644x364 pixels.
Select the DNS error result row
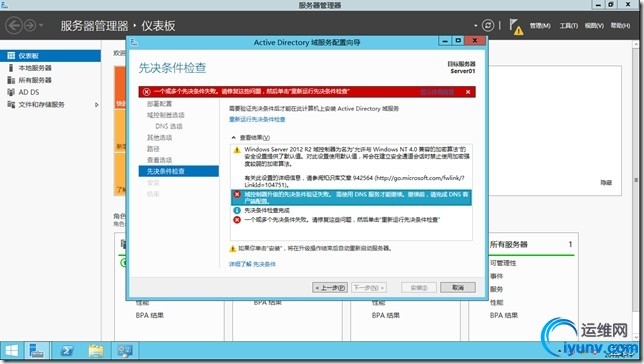351,198
